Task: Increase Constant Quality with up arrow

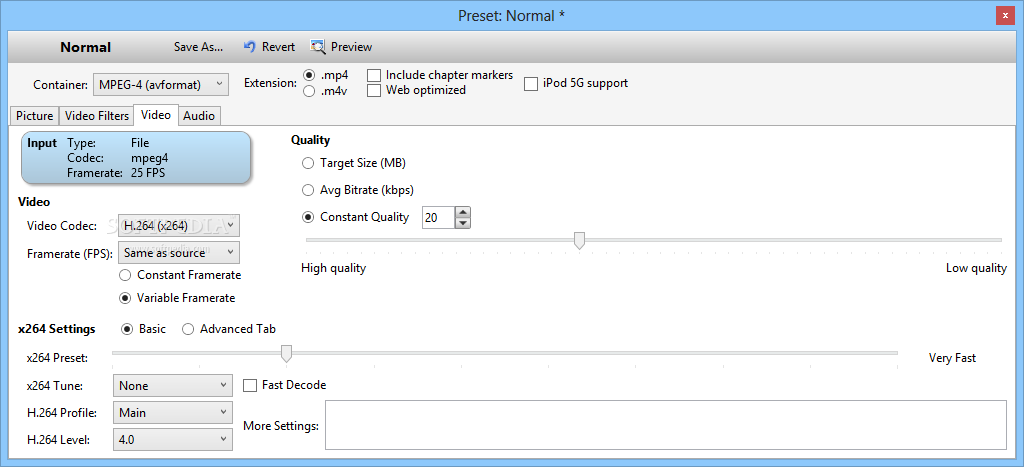Action: (462, 212)
